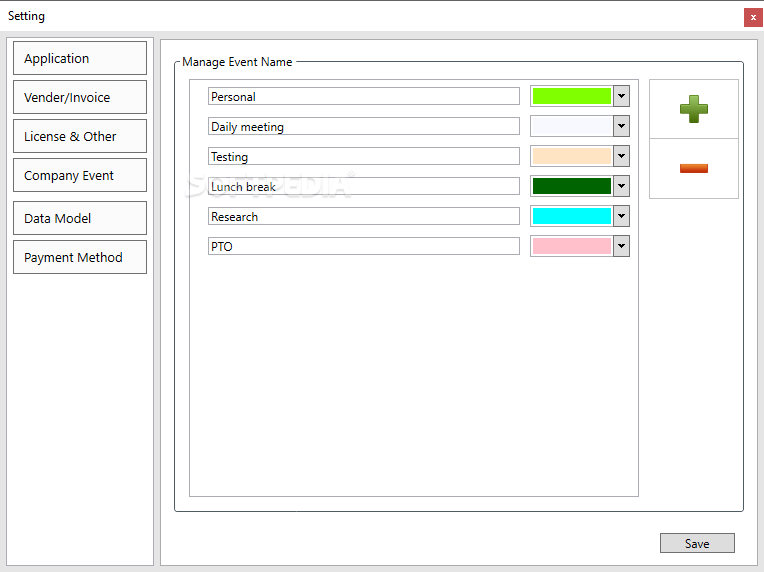Screen dimensions: 764x572
Task: Expand color dropdown arrow for Testing
Action: click(621, 156)
